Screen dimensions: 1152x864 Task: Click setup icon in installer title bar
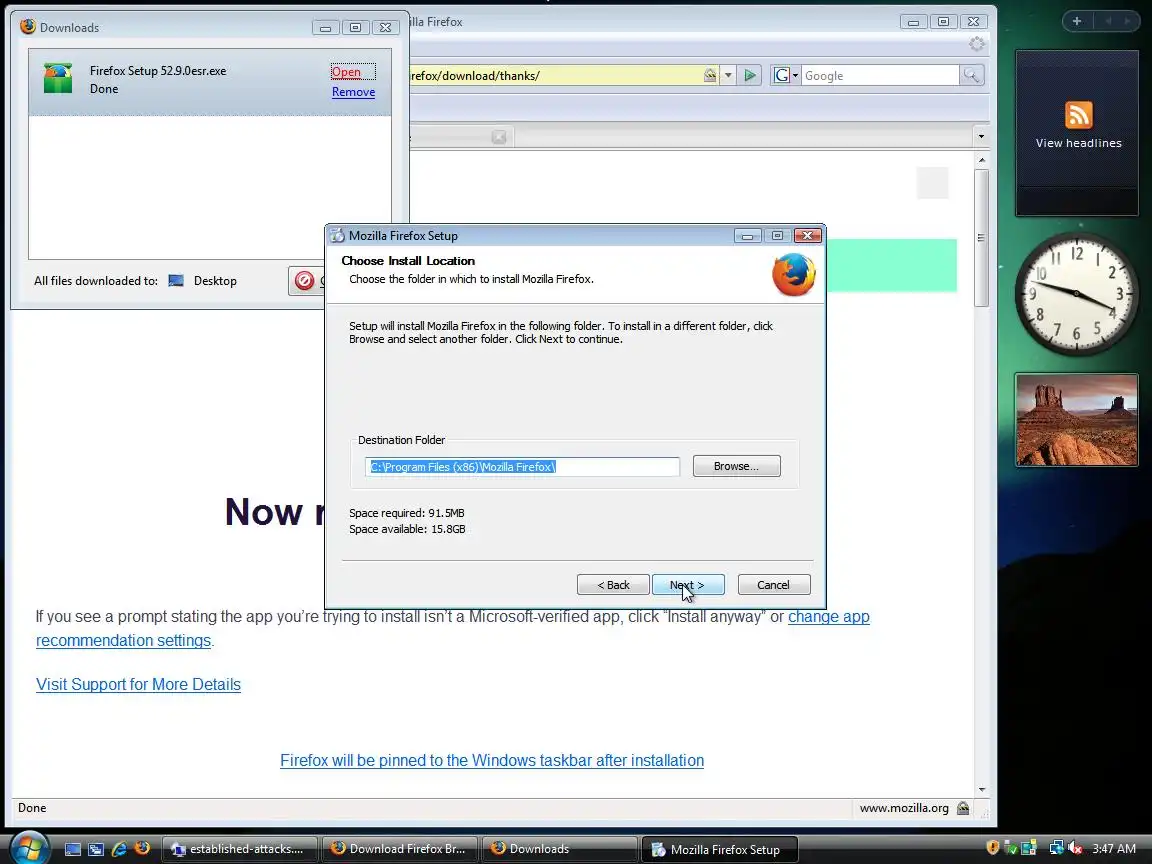pos(337,235)
